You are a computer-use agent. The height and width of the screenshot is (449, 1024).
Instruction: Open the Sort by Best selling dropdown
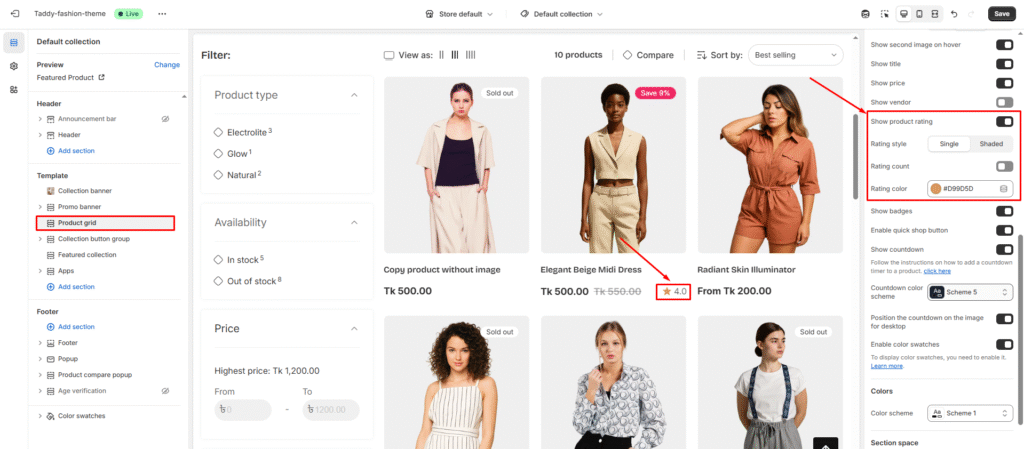tap(795, 55)
